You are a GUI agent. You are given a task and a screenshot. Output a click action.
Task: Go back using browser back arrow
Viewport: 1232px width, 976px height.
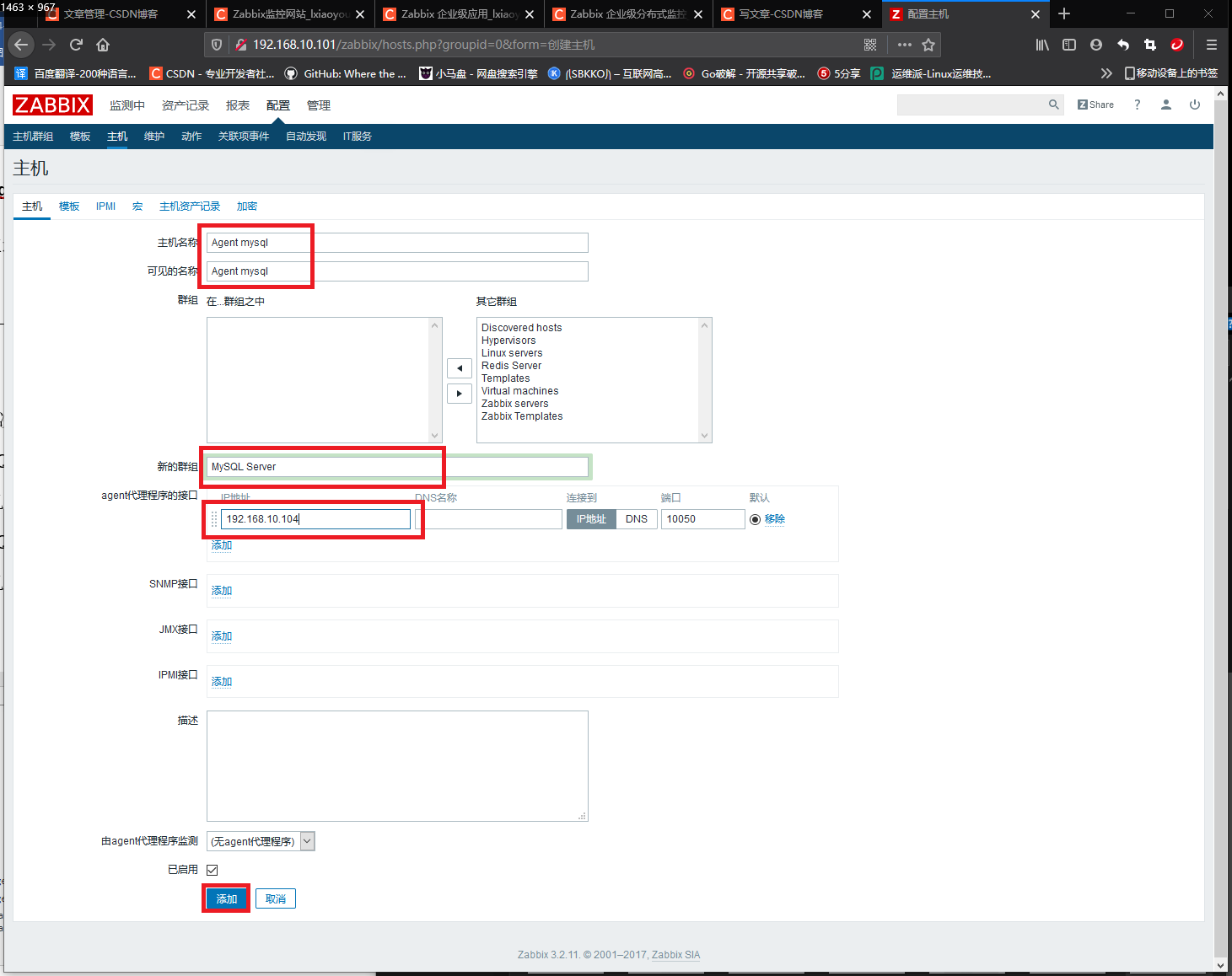(21, 45)
